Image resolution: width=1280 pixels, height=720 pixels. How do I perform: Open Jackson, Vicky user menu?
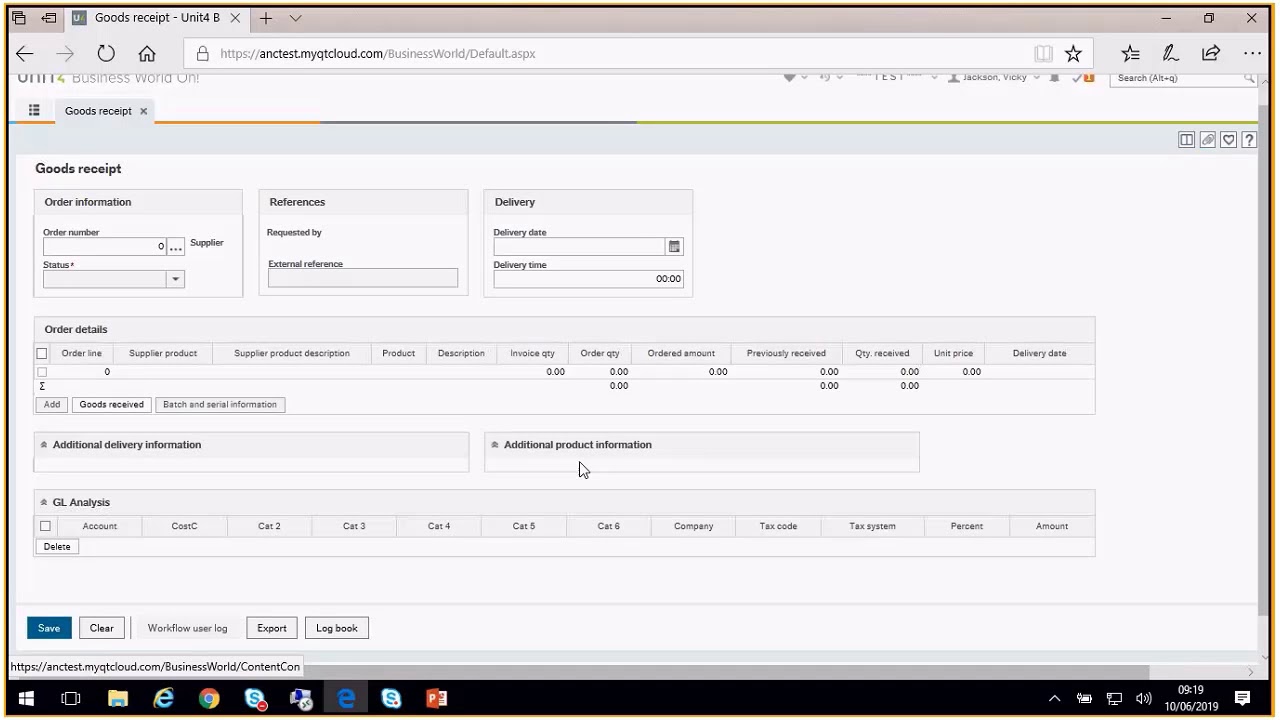point(995,77)
